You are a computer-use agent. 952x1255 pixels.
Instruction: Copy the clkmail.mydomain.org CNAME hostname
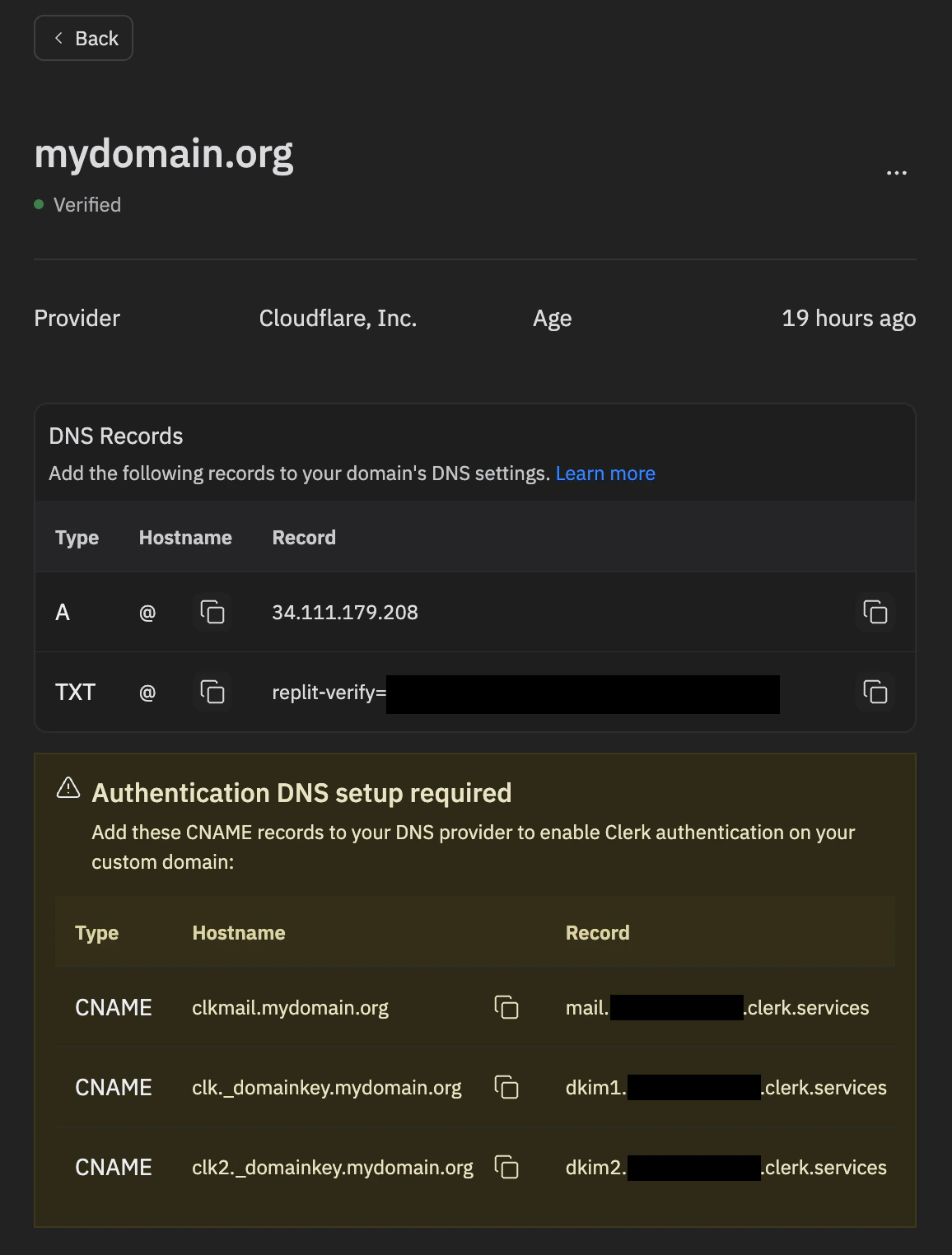(506, 1007)
